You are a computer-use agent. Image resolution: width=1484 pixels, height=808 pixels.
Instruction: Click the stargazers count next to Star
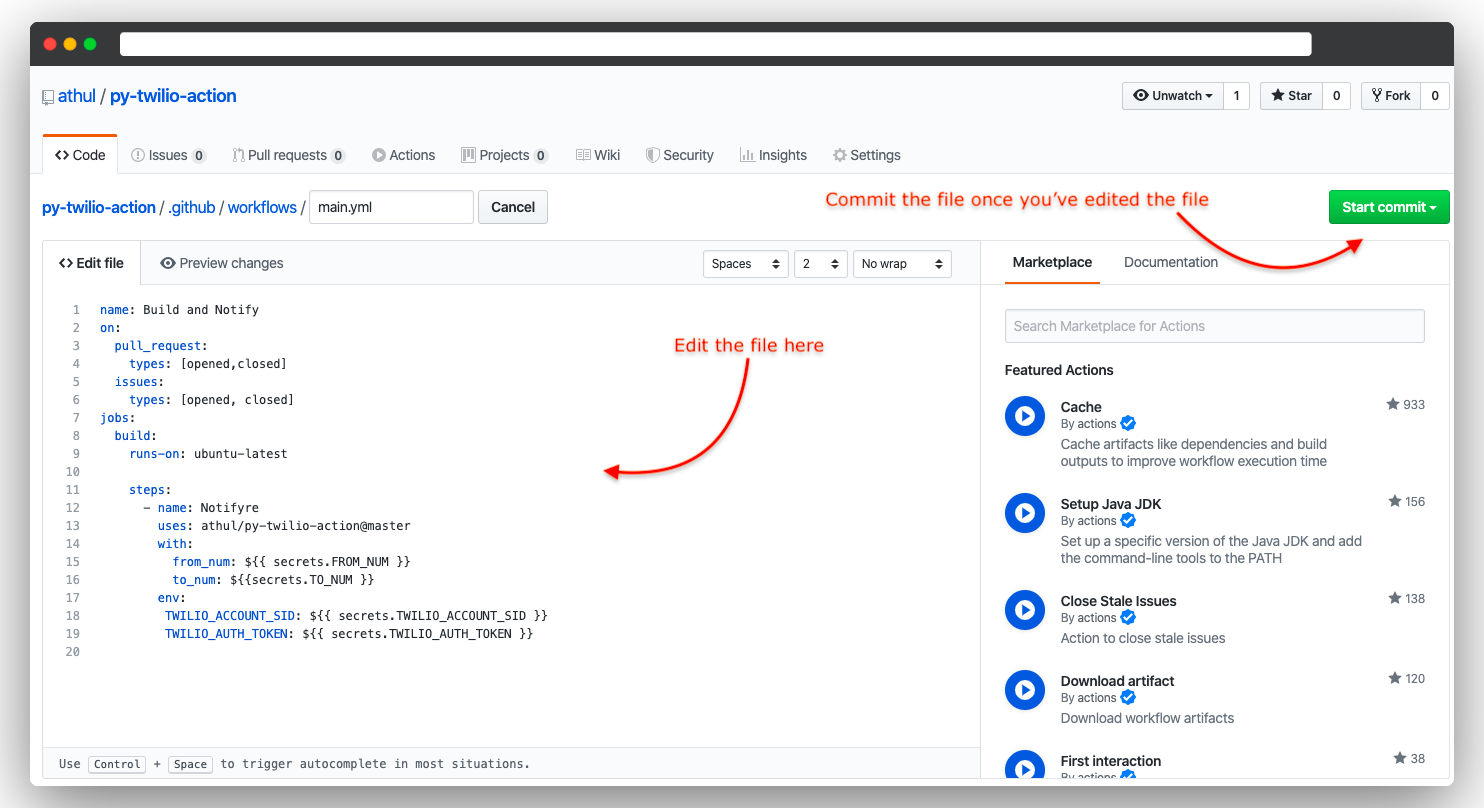click(x=1336, y=96)
